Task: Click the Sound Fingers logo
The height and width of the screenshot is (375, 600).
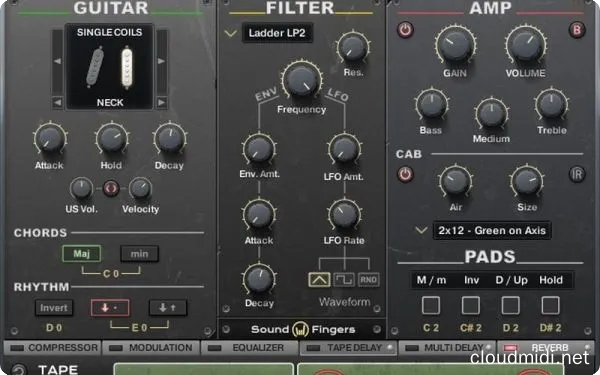Action: point(303,329)
